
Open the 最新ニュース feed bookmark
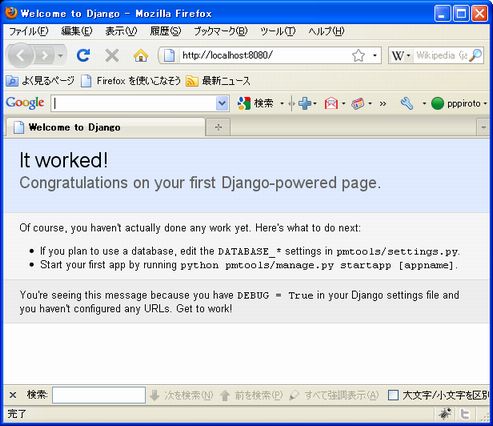tap(218, 81)
